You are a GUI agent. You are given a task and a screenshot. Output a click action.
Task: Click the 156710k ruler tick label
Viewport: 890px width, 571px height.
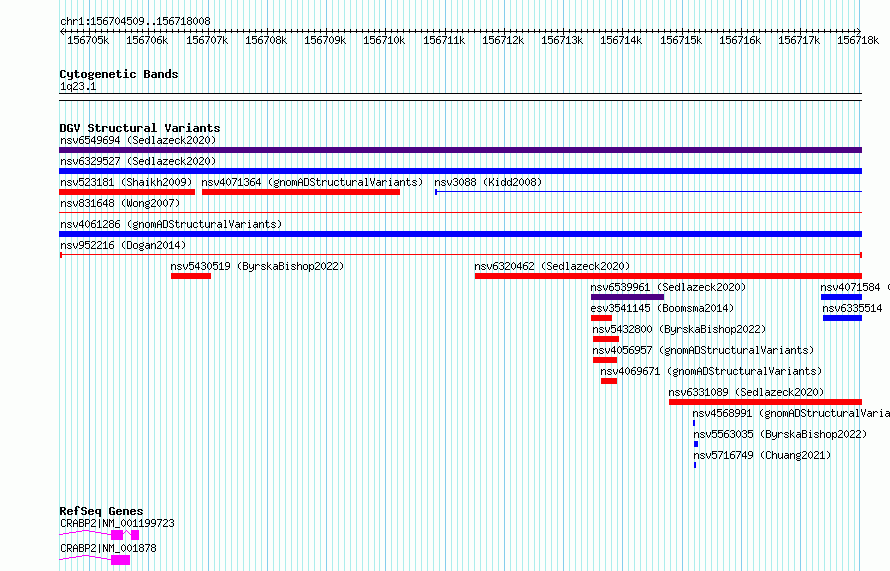384,40
